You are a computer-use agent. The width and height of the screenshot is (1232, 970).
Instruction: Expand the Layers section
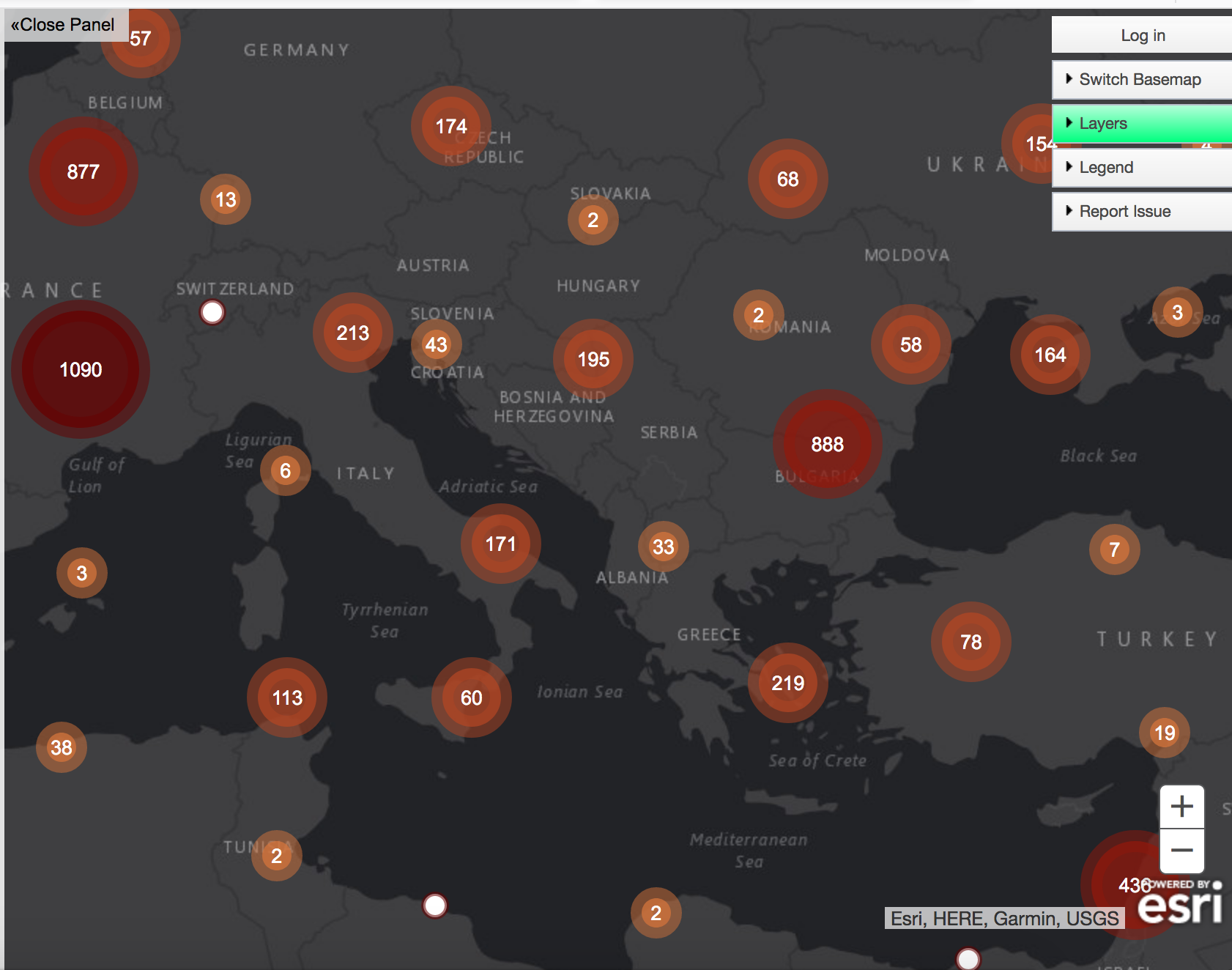pos(1140,123)
